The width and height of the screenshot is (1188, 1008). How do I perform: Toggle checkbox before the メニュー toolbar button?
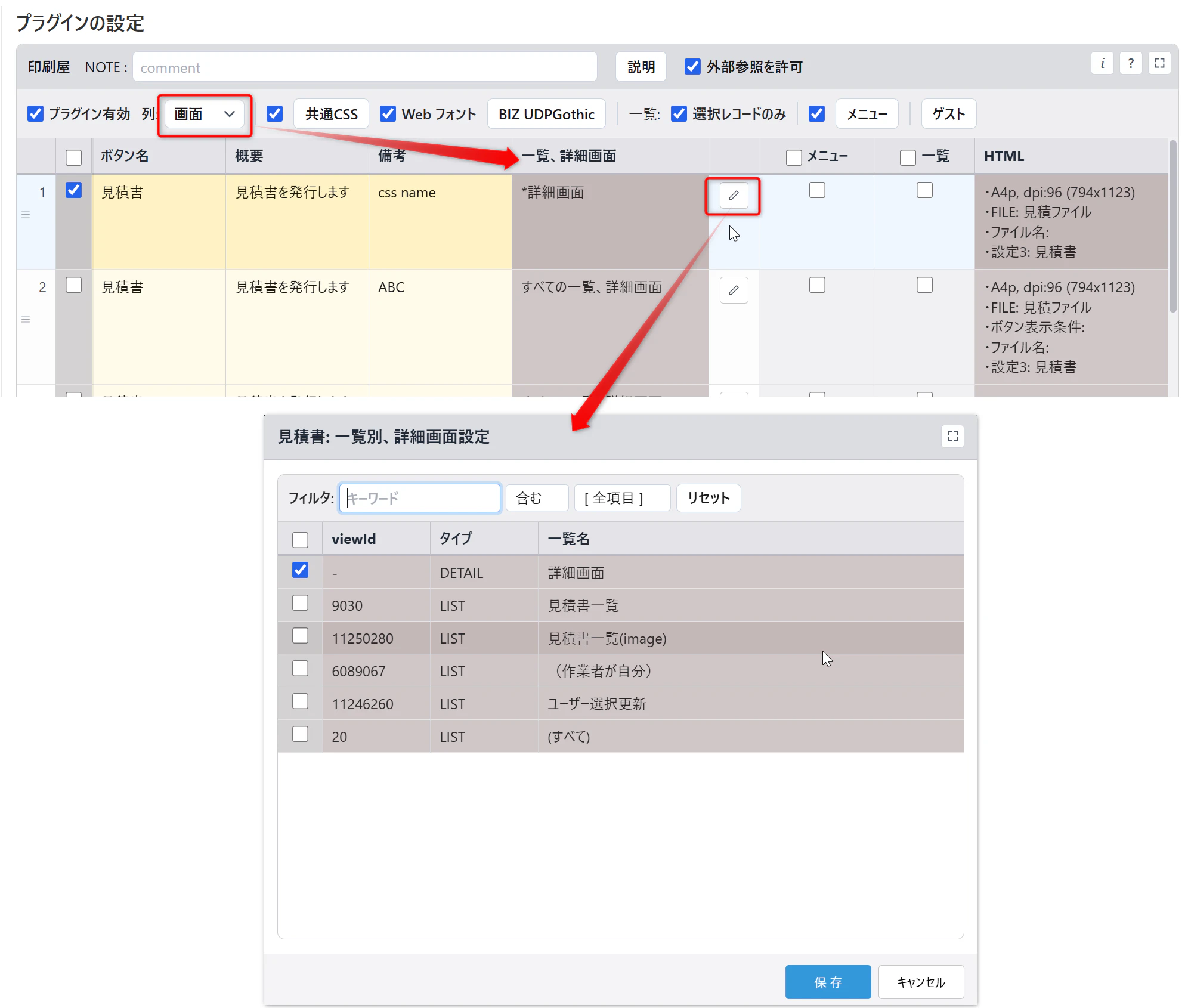click(x=816, y=113)
